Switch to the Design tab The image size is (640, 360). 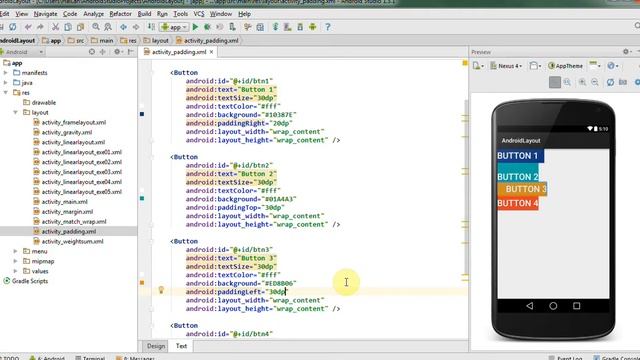pos(156,346)
